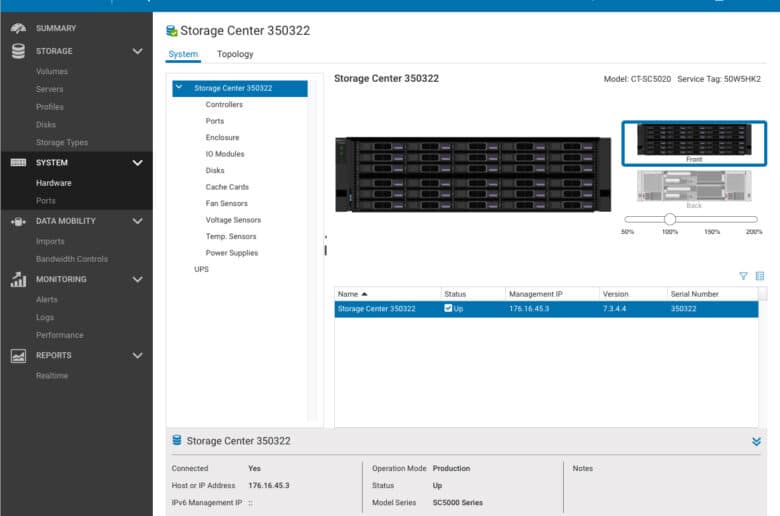Viewport: 780px width, 516px height.
Task: Click the Storage database icon in sidebar
Action: (18, 51)
